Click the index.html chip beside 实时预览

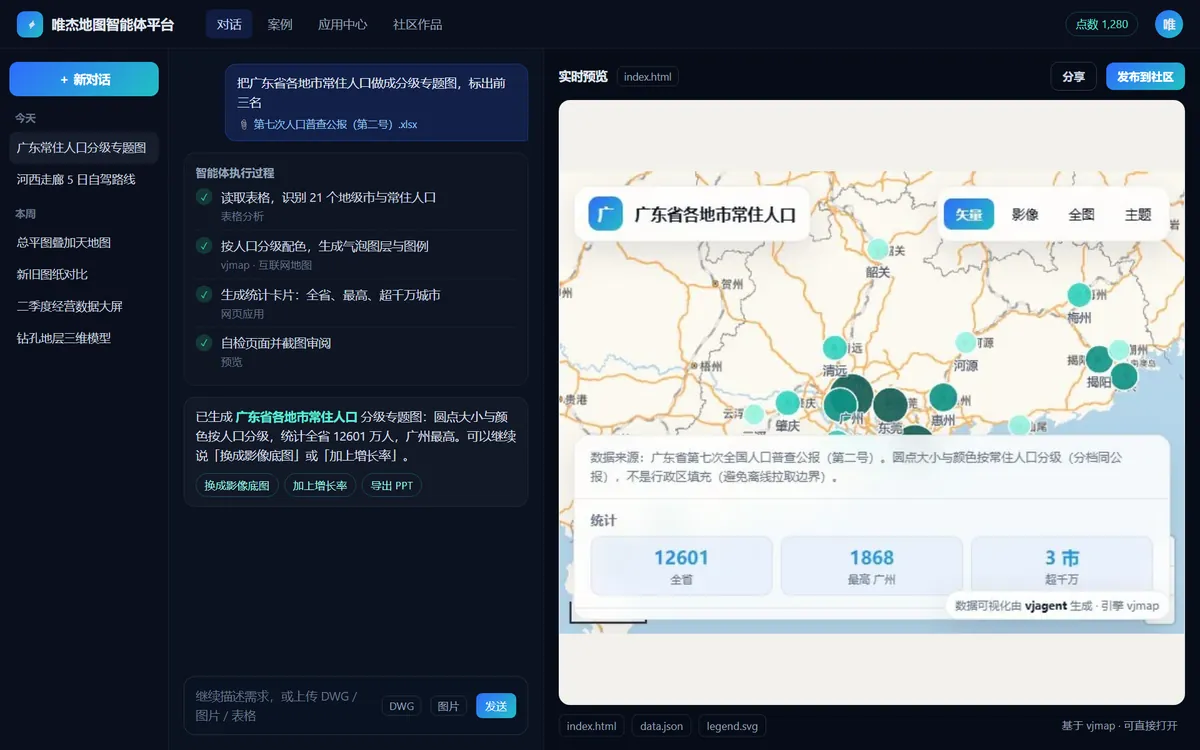coord(647,76)
